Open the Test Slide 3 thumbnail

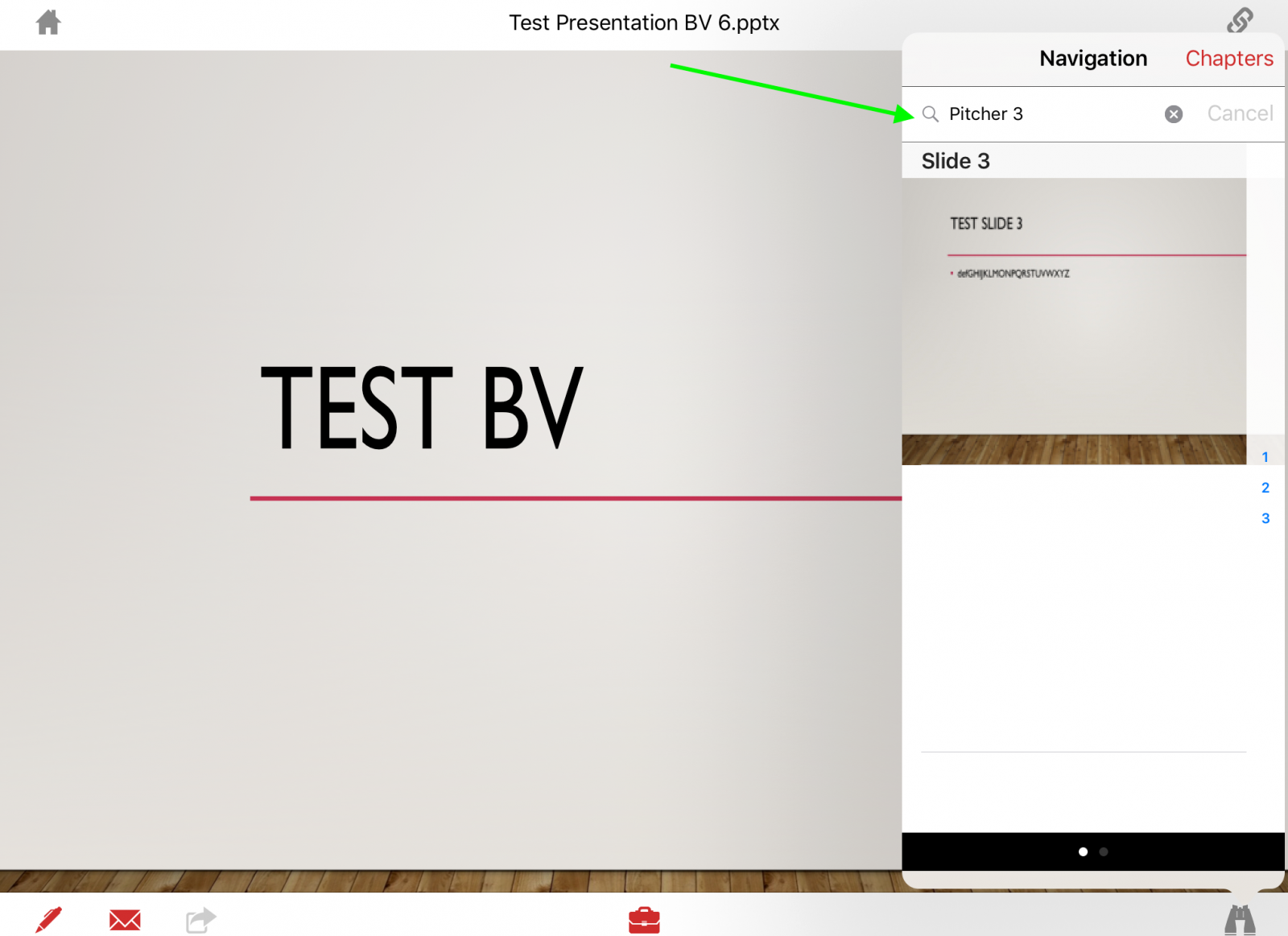pyautogui.click(x=1074, y=320)
